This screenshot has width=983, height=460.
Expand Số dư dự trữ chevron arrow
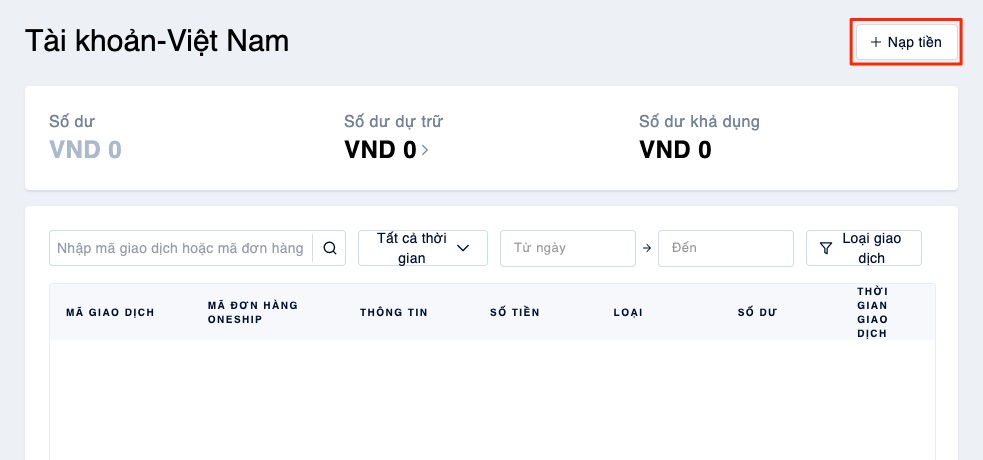[425, 150]
